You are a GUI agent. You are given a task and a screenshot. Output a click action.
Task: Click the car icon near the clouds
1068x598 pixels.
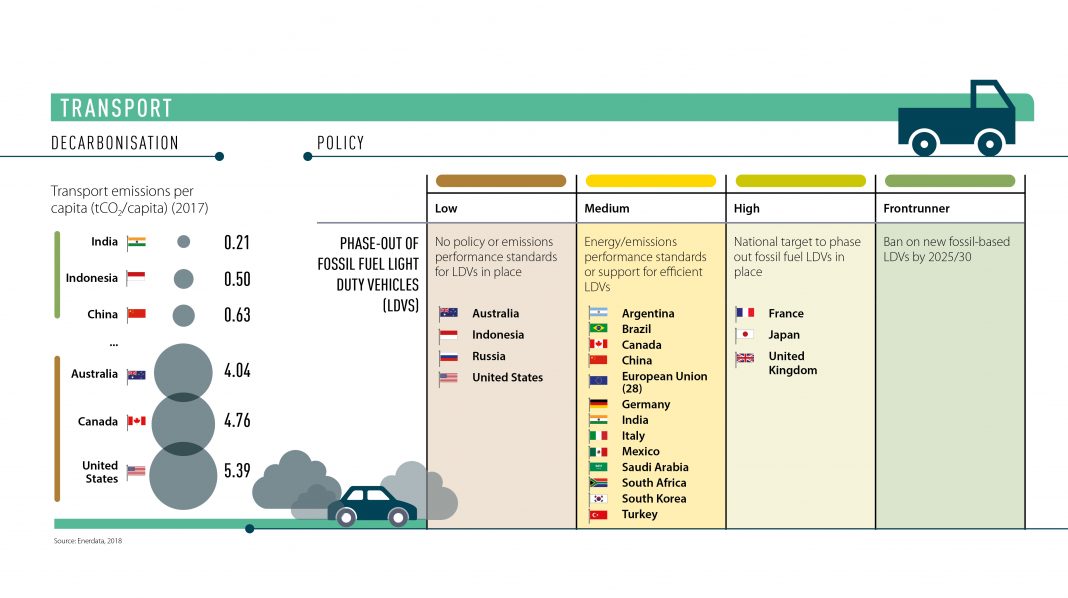coord(372,506)
